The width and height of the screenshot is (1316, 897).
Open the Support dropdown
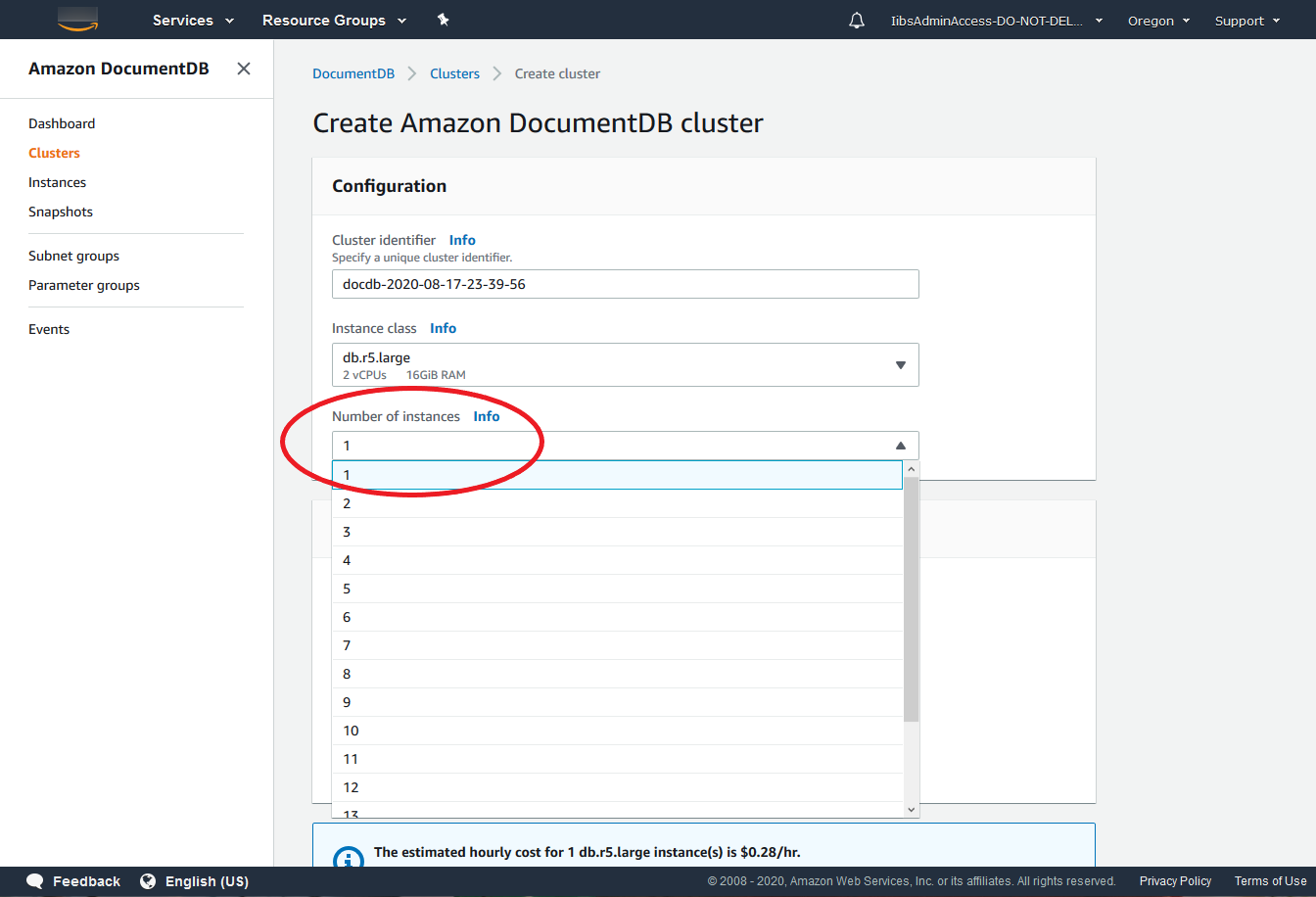pyautogui.click(x=1247, y=21)
